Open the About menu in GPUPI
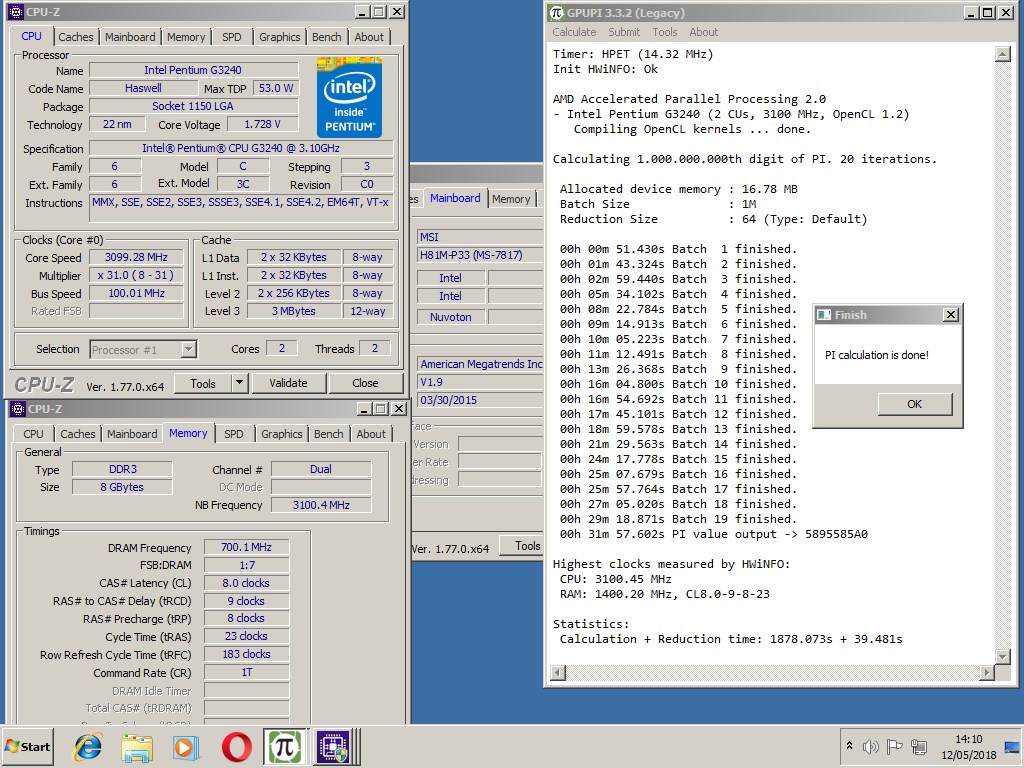 (x=703, y=32)
